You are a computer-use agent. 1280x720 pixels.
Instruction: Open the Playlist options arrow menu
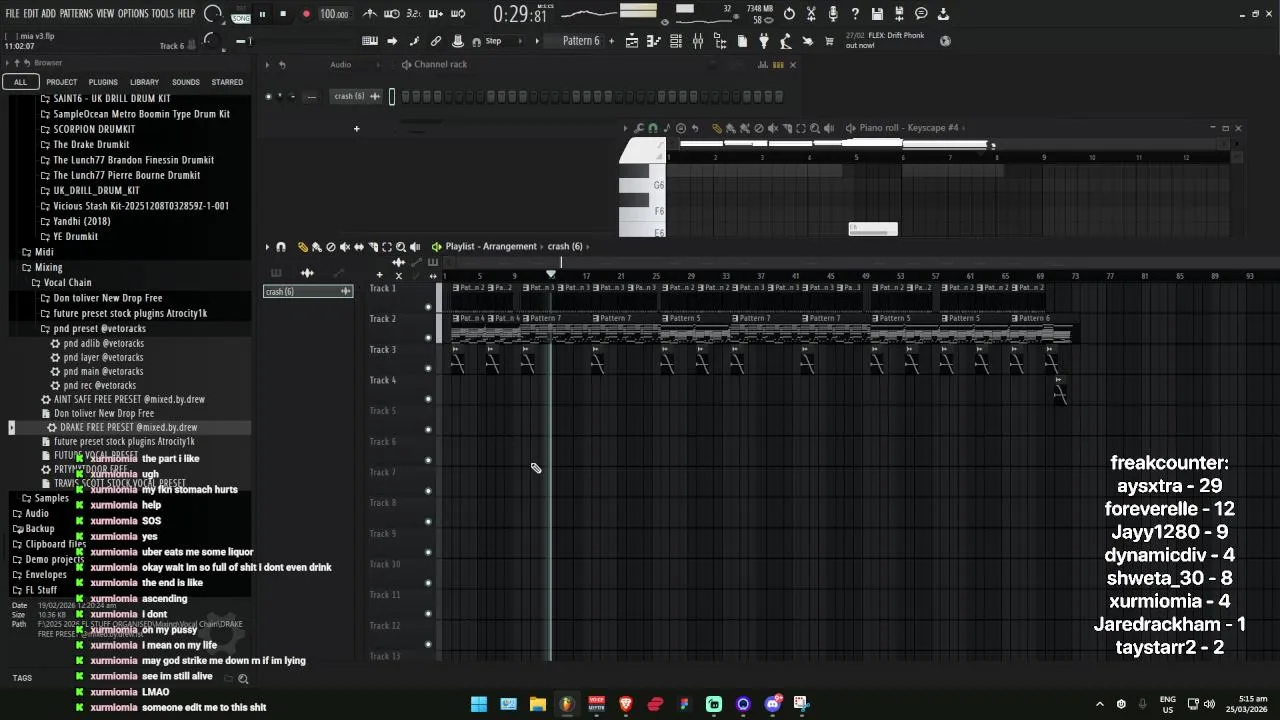[x=267, y=247]
